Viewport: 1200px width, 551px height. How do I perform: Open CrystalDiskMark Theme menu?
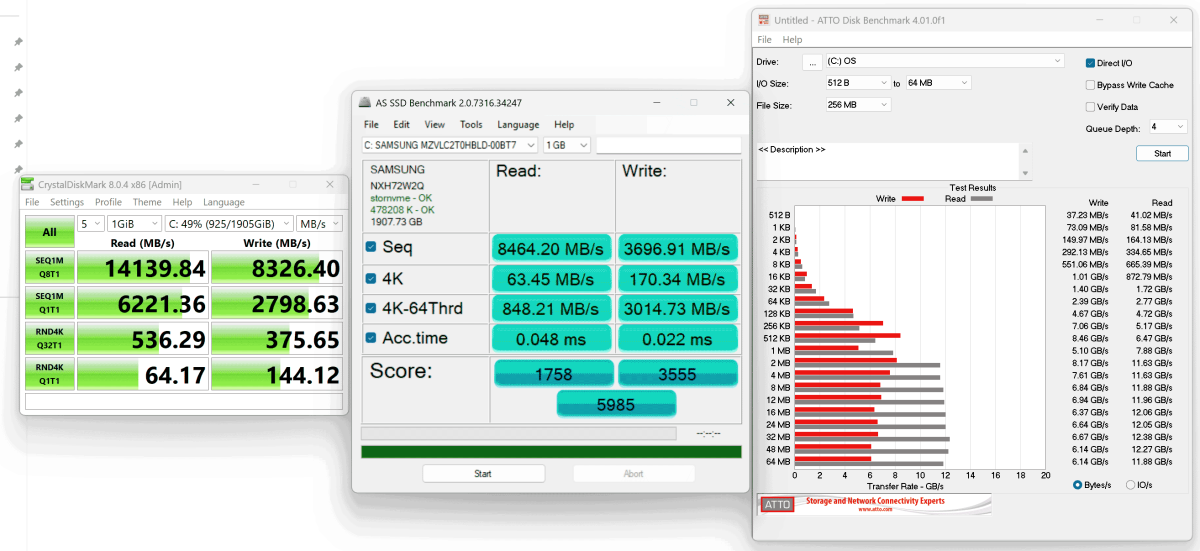click(147, 203)
